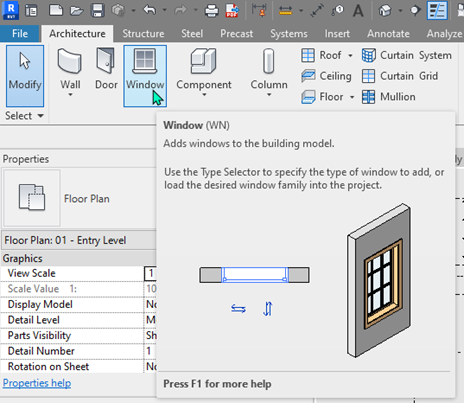Click the Save icon in quick access toolbar

click(x=97, y=10)
